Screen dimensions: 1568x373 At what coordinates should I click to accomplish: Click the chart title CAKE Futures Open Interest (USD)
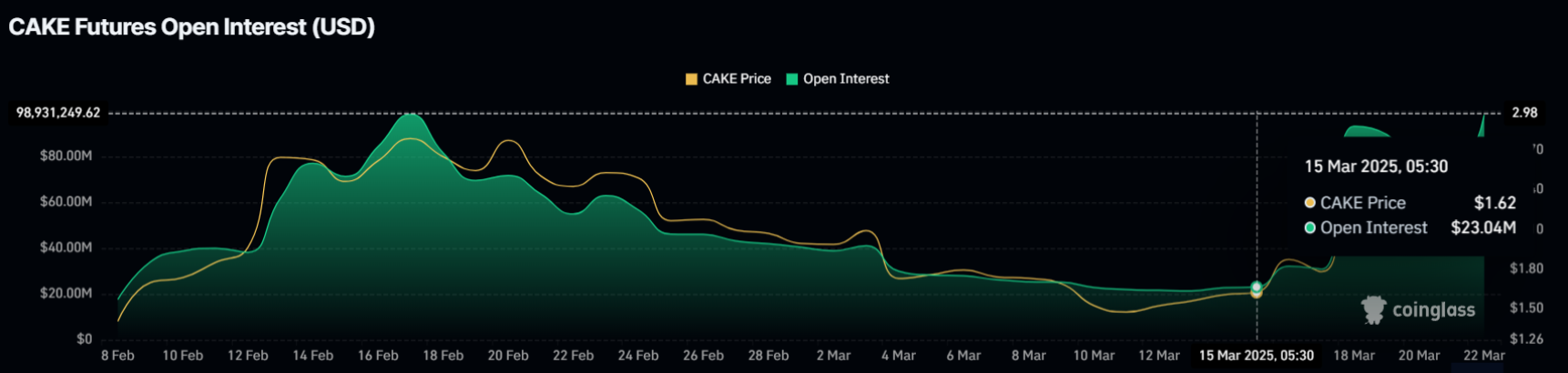(191, 27)
